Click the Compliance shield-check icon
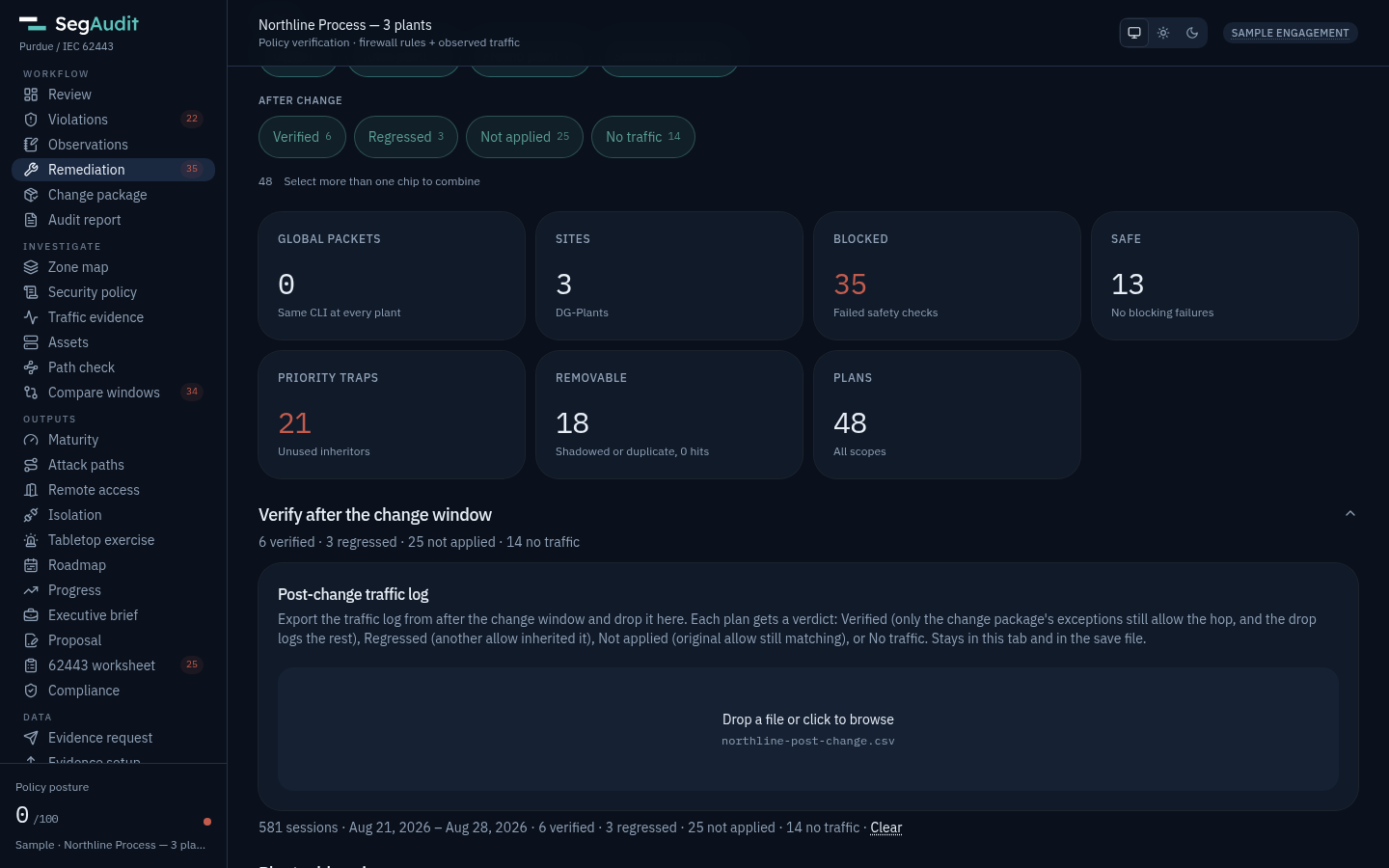The width and height of the screenshot is (1389, 868). tap(31, 691)
